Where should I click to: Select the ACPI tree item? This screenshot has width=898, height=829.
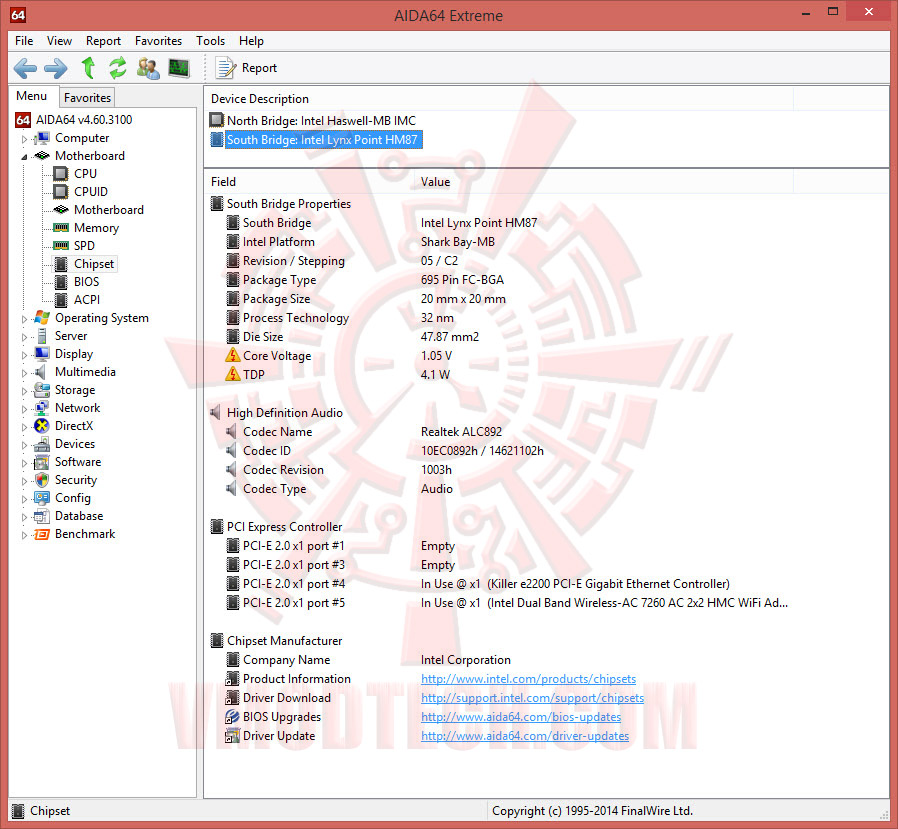[86, 299]
